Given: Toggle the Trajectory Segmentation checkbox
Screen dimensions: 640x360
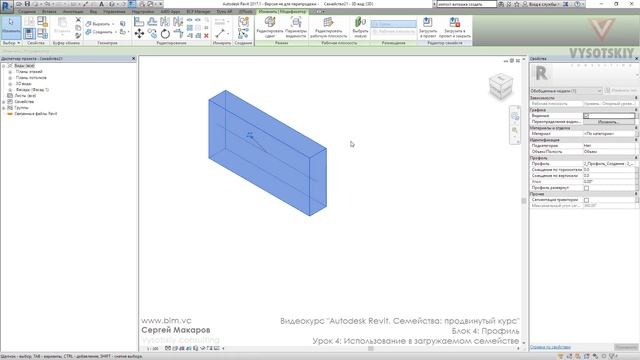Looking at the screenshot, I should [586, 200].
